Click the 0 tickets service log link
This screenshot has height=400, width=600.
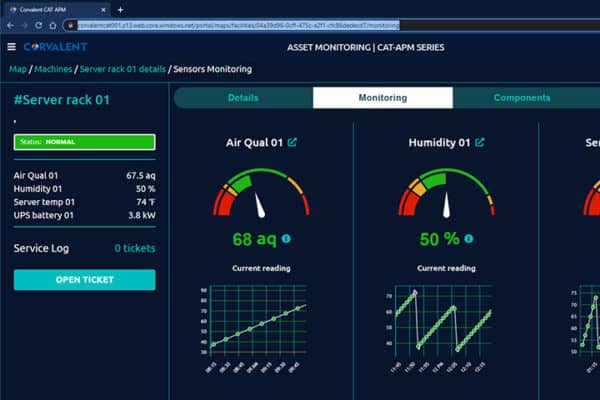[x=134, y=247]
